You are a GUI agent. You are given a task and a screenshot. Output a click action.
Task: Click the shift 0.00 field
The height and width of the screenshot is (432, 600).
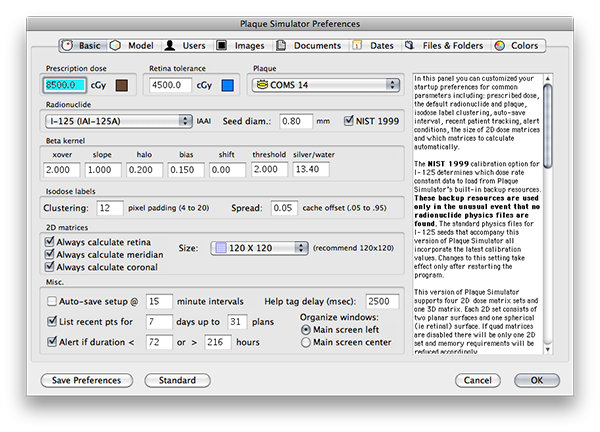point(227,170)
